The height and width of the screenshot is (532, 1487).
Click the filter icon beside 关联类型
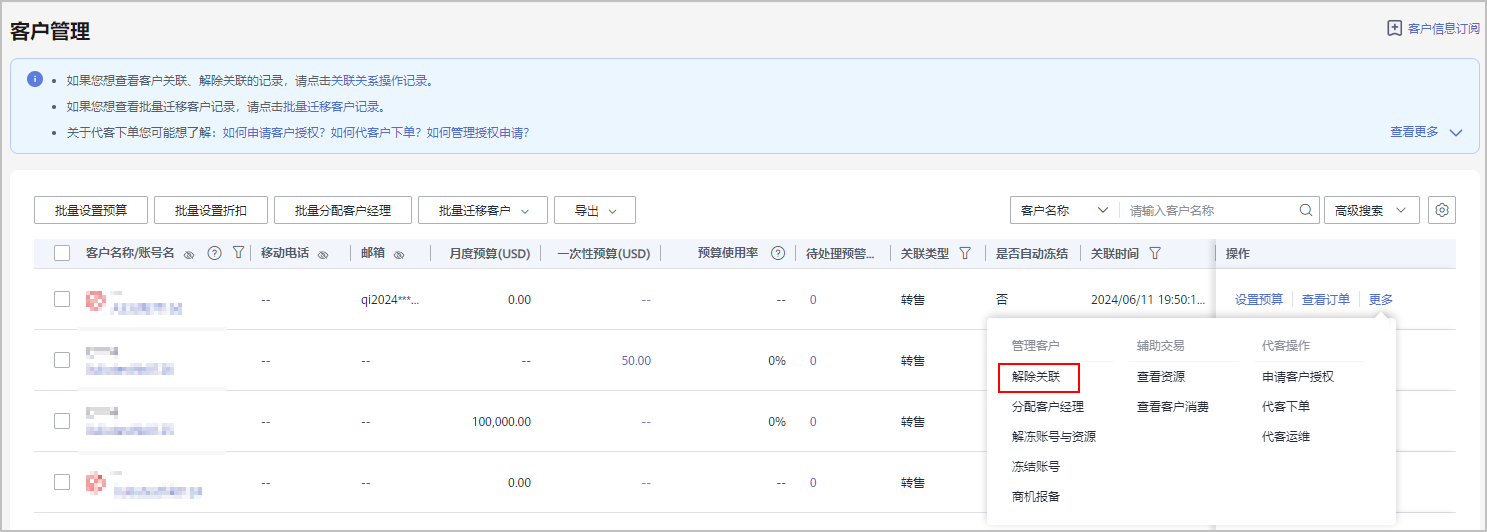click(965, 254)
